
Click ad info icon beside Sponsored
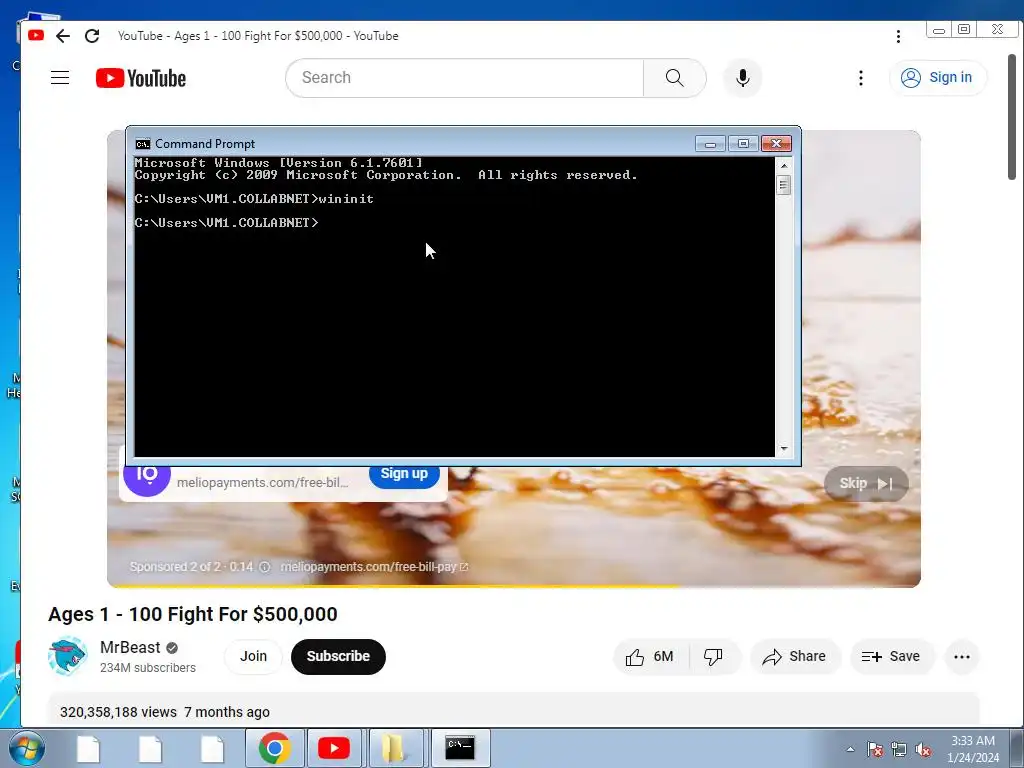click(264, 567)
